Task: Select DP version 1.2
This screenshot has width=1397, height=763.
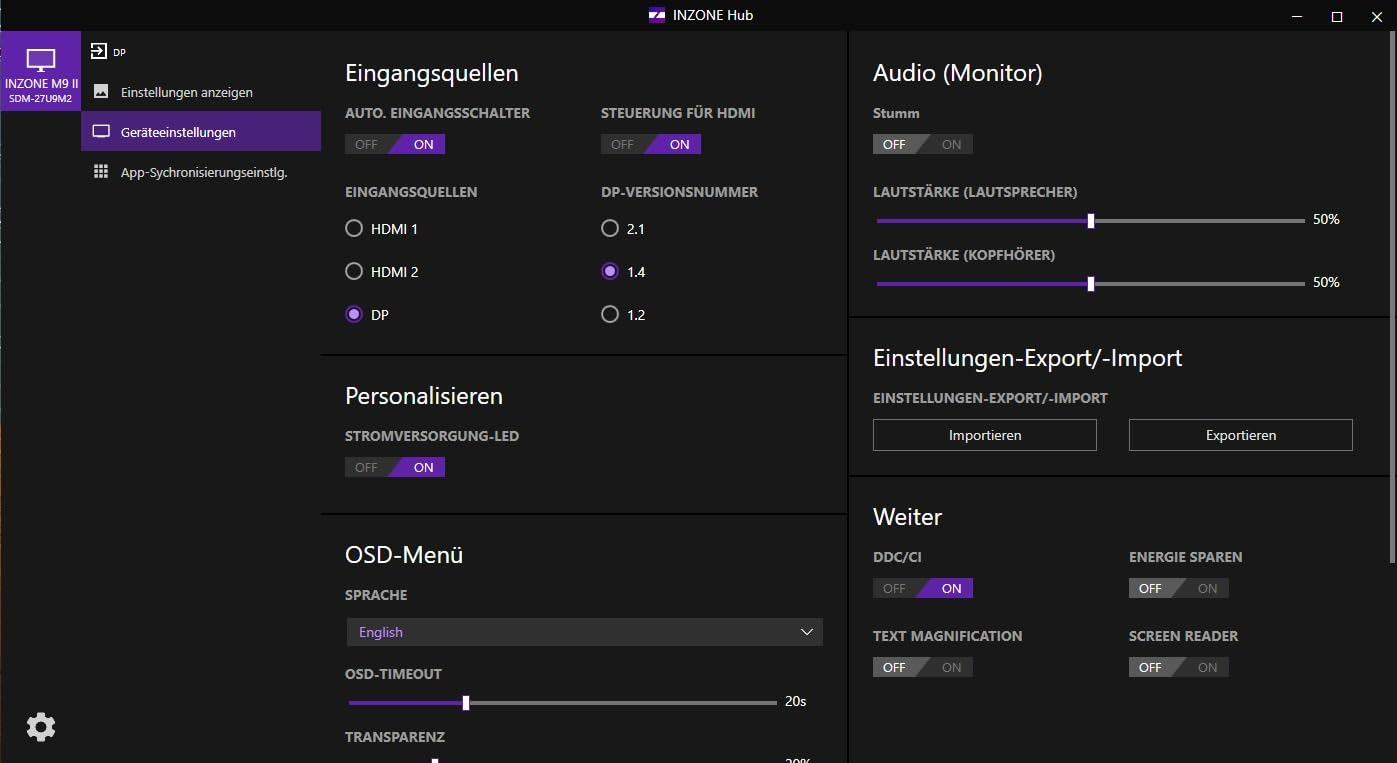Action: point(610,315)
